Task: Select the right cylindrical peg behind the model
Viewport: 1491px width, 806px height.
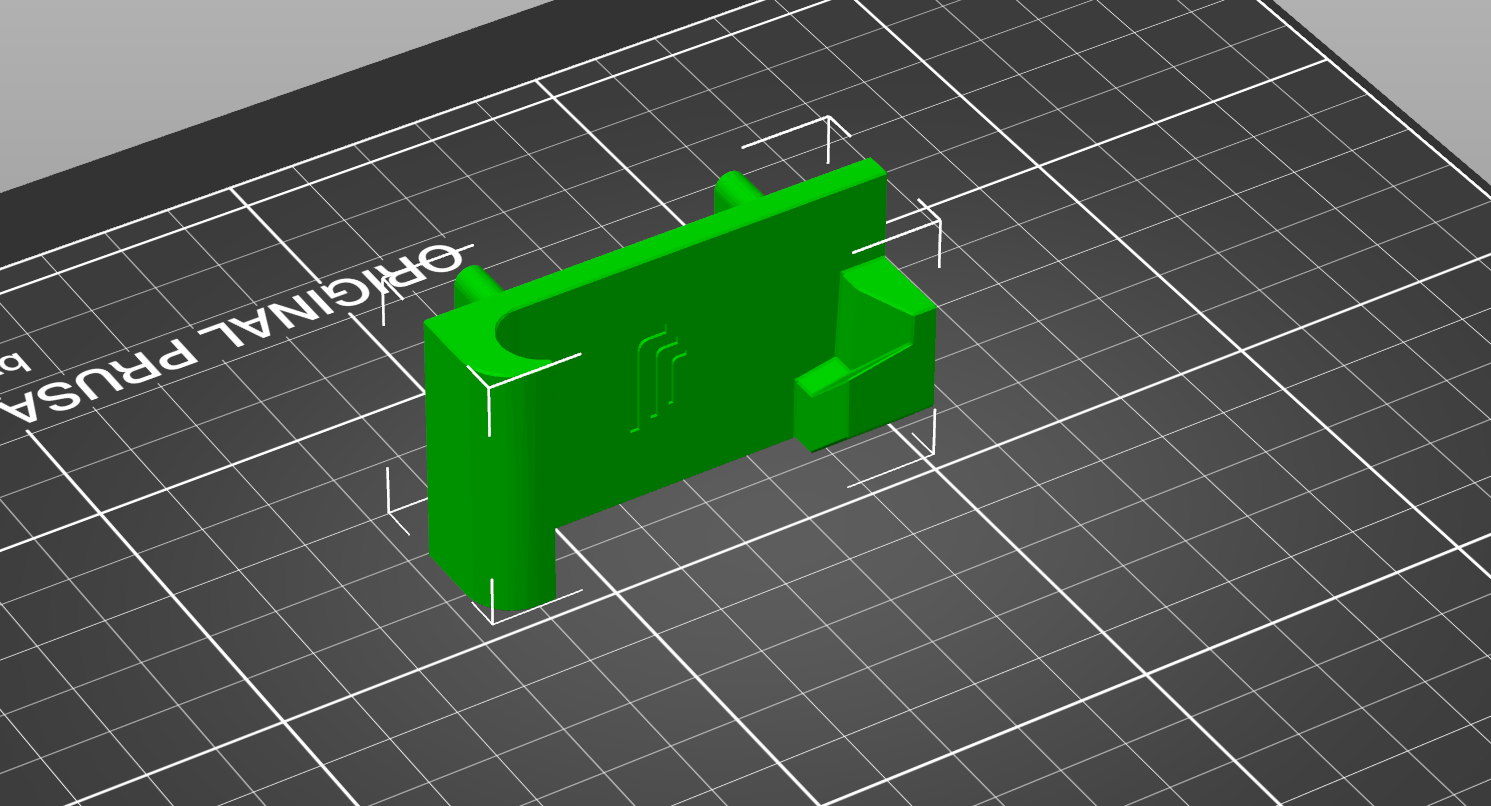Action: click(x=736, y=190)
